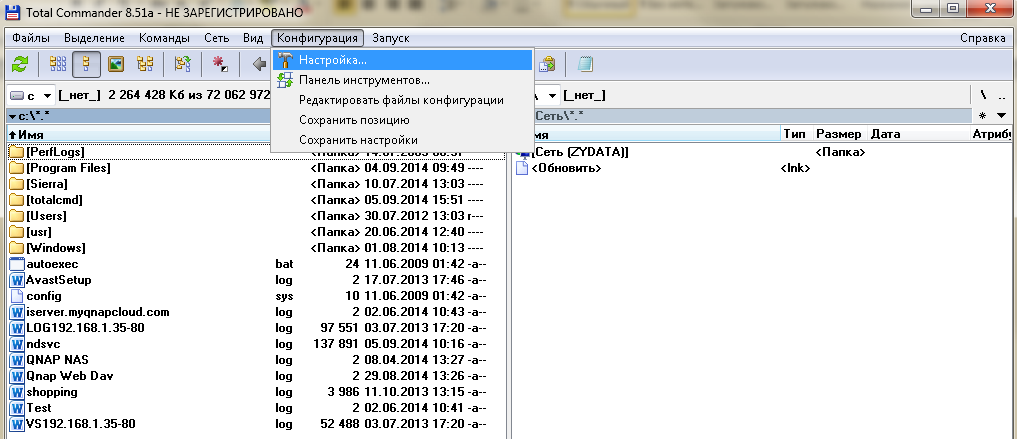Select the autoexec bat file icon

(x=17, y=264)
